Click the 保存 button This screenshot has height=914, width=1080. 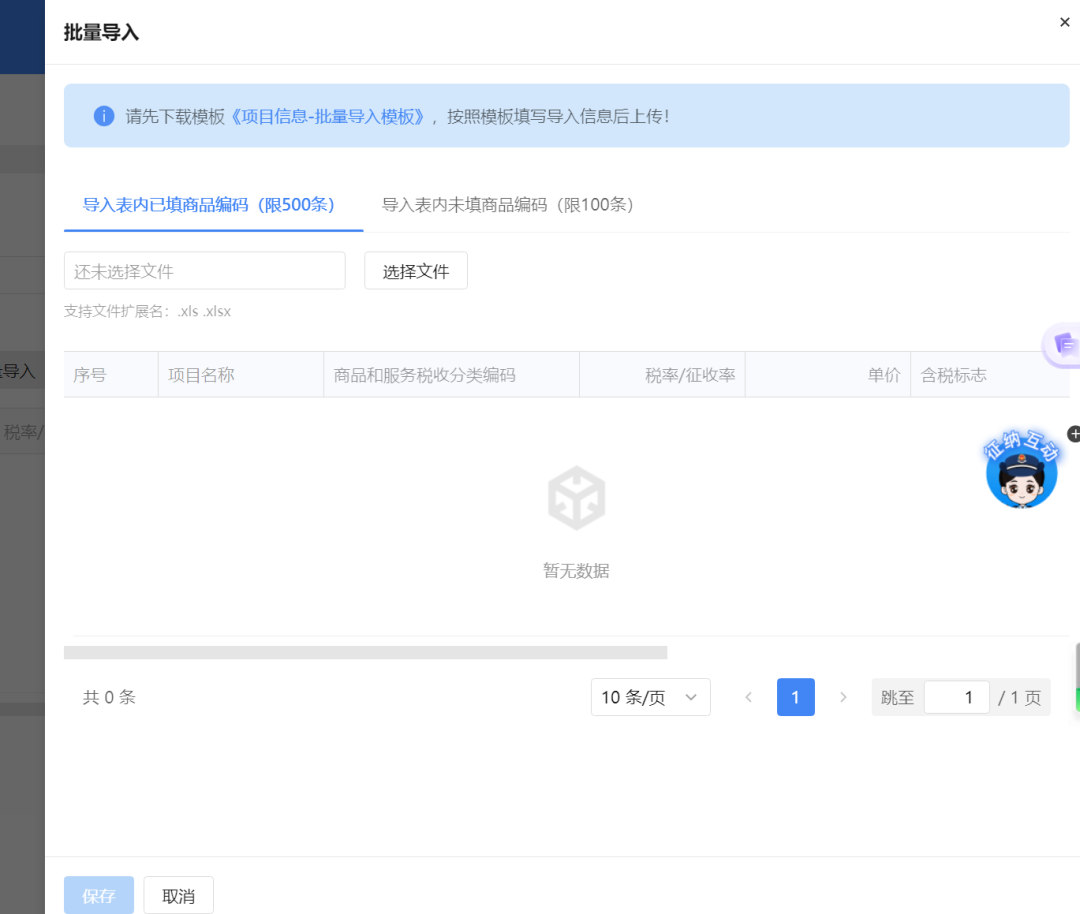coord(99,895)
